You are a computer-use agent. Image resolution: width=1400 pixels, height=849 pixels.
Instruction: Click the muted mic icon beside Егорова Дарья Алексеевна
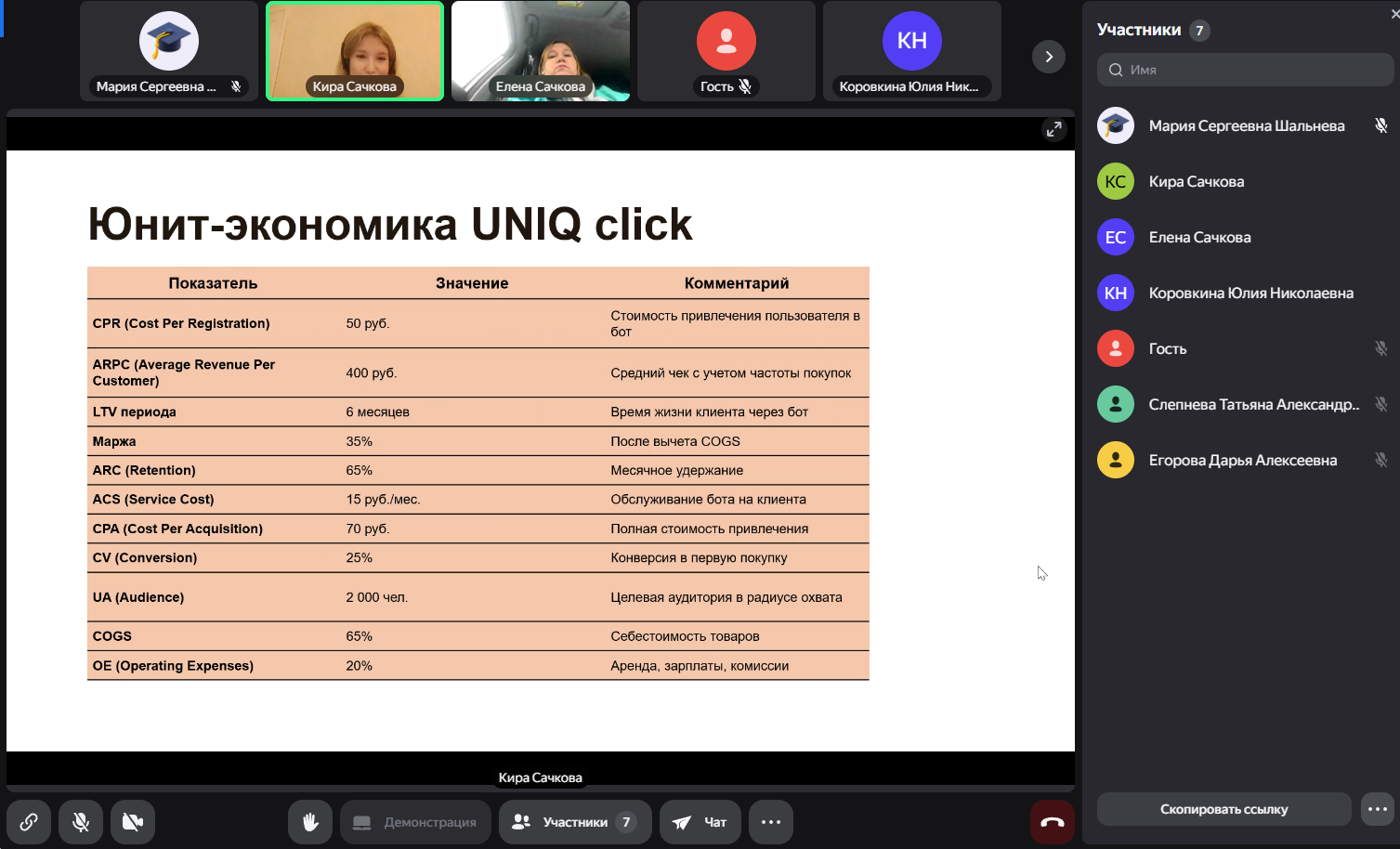(x=1380, y=460)
